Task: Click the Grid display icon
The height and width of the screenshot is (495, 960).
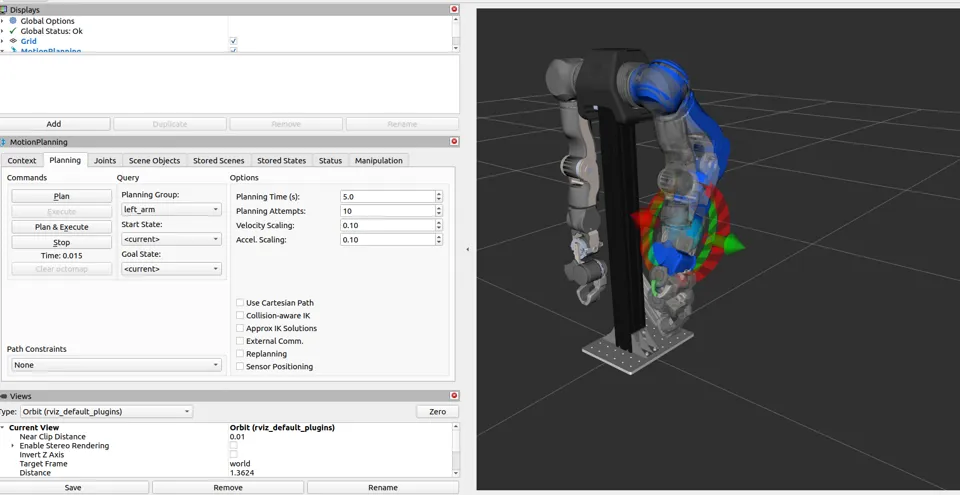Action: tap(13, 41)
